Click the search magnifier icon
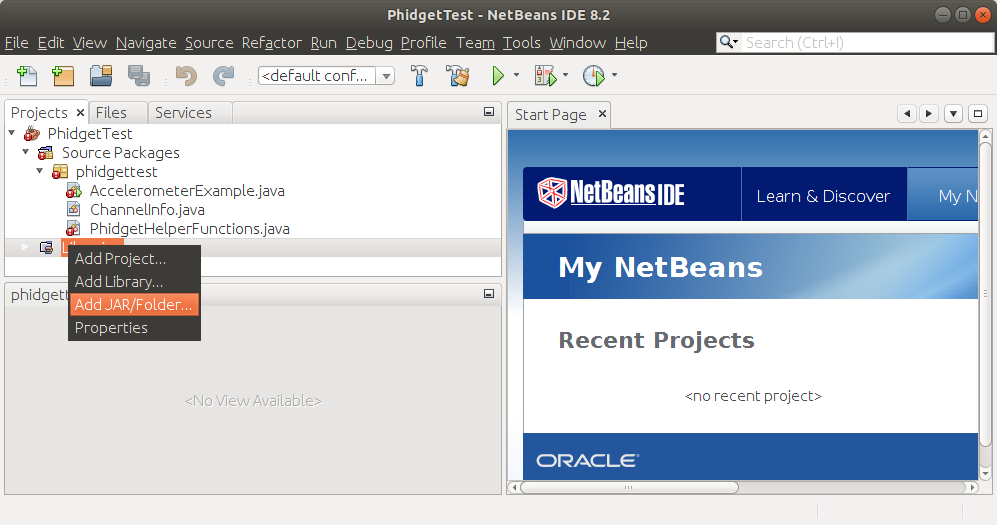This screenshot has width=997, height=525. [728, 43]
